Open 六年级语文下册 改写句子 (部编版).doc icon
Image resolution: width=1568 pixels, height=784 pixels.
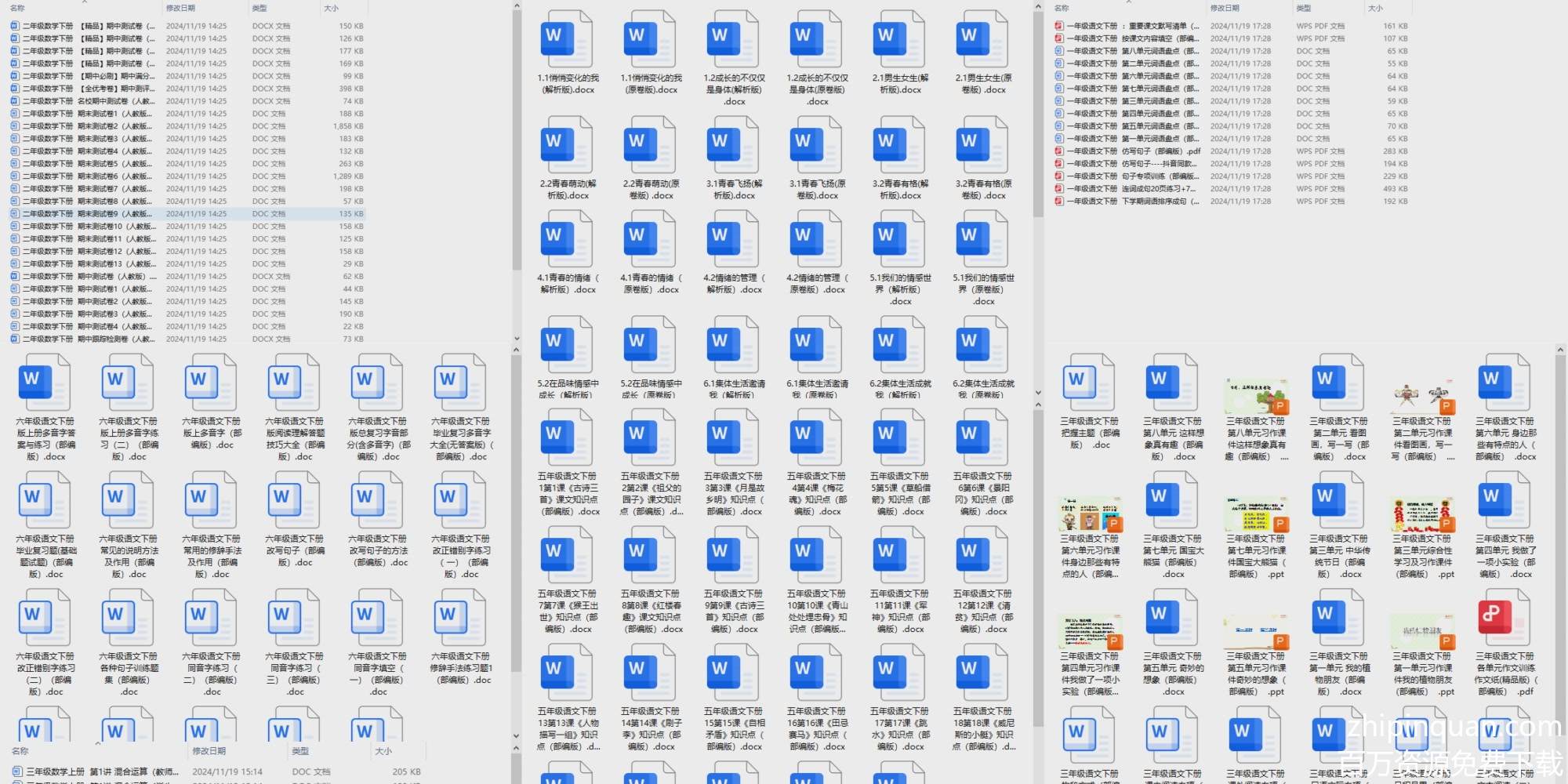295,502
